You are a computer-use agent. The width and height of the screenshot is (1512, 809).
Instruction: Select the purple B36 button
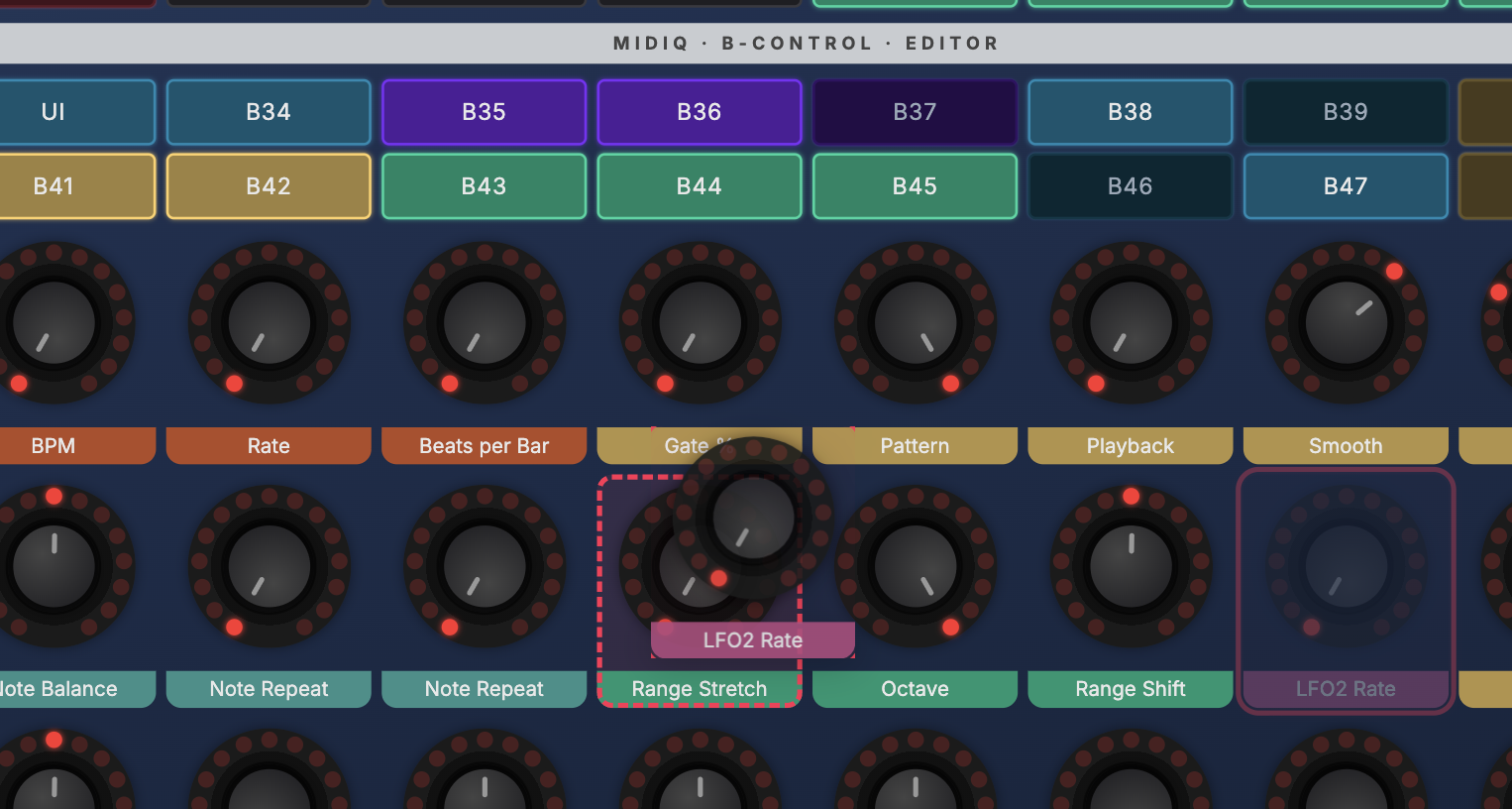tap(700, 112)
